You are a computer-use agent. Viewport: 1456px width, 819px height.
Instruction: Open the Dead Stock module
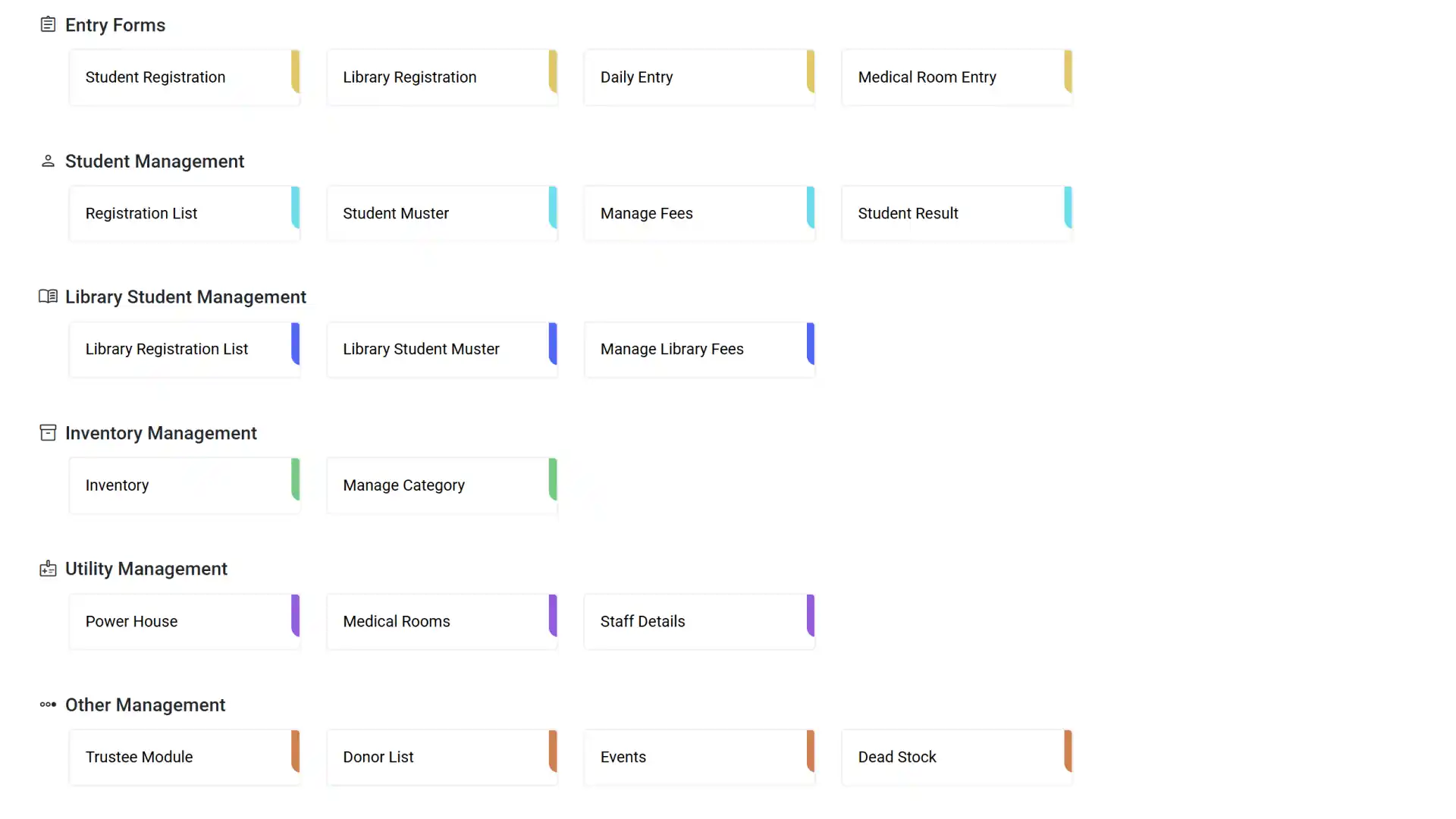point(956,758)
